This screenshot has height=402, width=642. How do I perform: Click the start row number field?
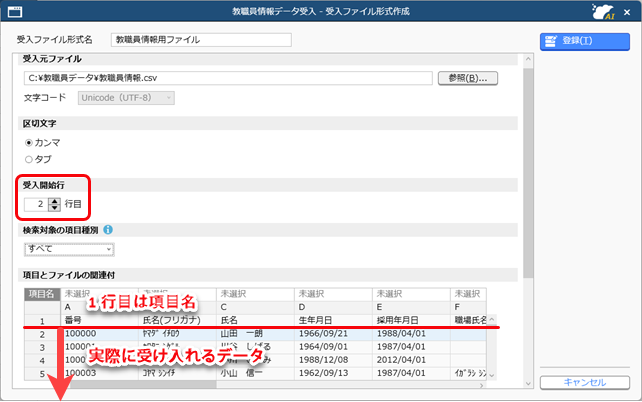pyautogui.click(x=36, y=204)
